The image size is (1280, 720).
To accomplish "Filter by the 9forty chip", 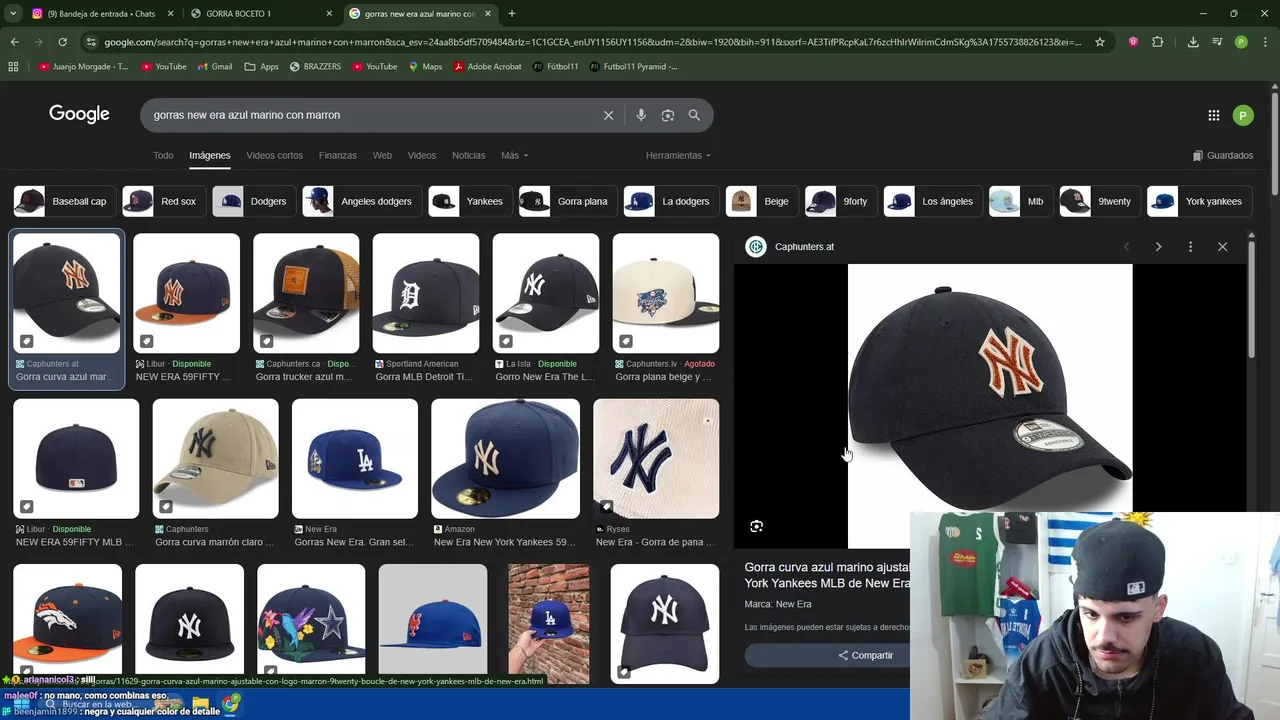I will [840, 201].
